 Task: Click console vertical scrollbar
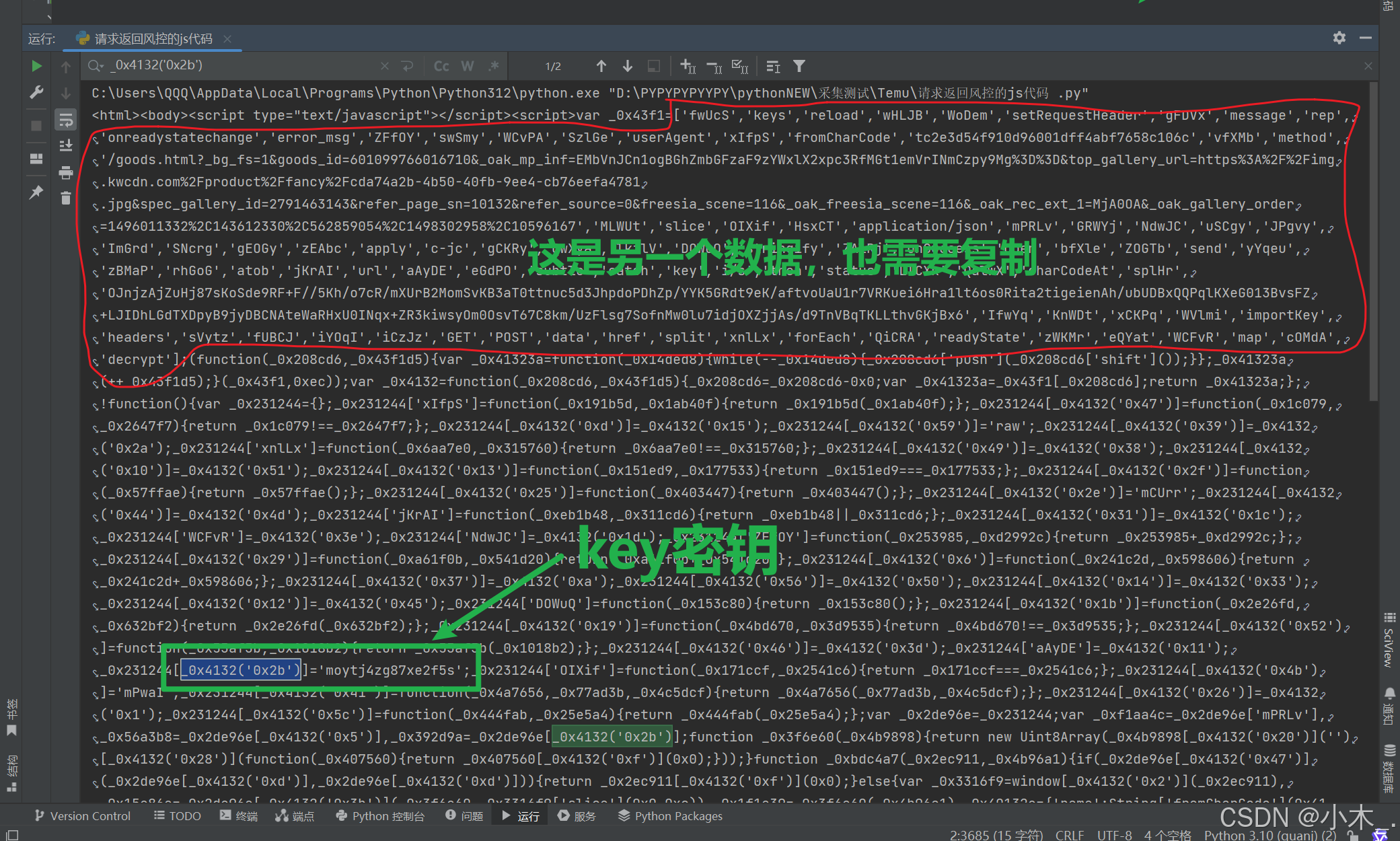[x=1373, y=242]
